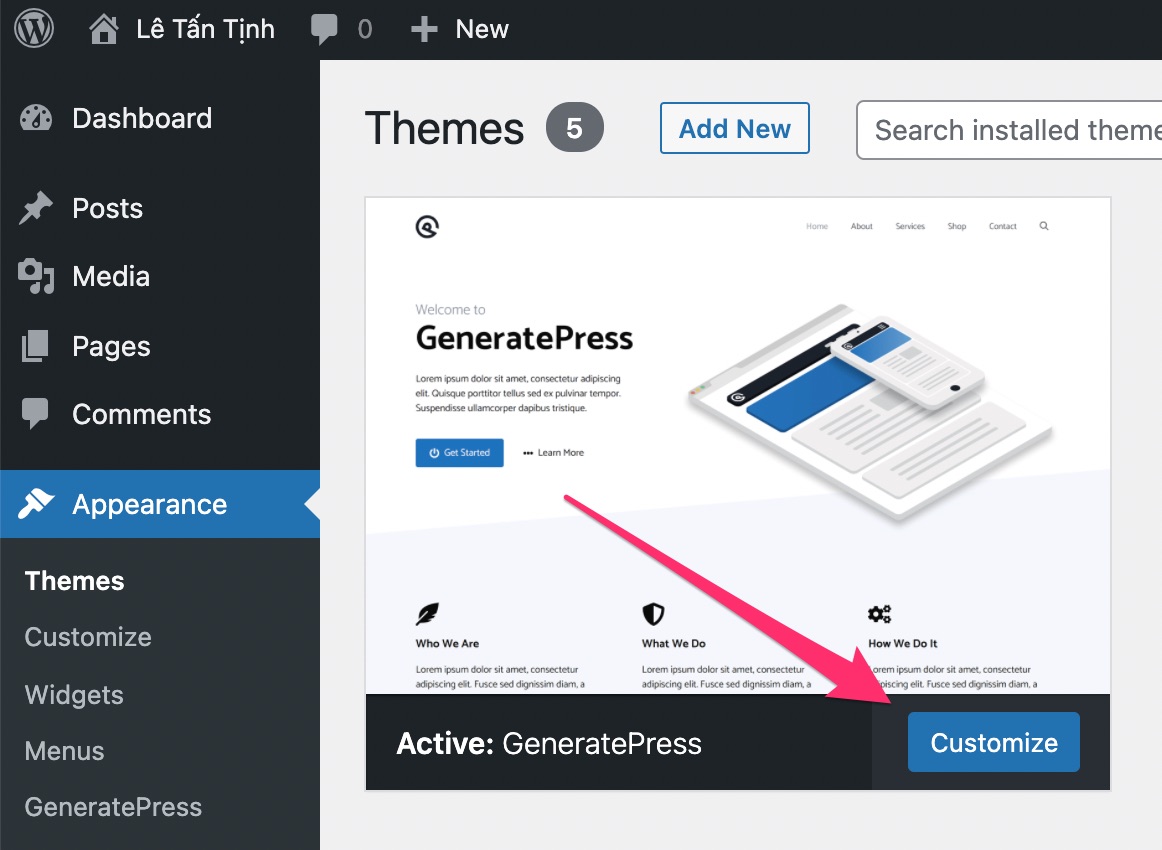1162x850 pixels.
Task: Click the Comments speech bubble sidebar icon
Action: (x=35, y=414)
